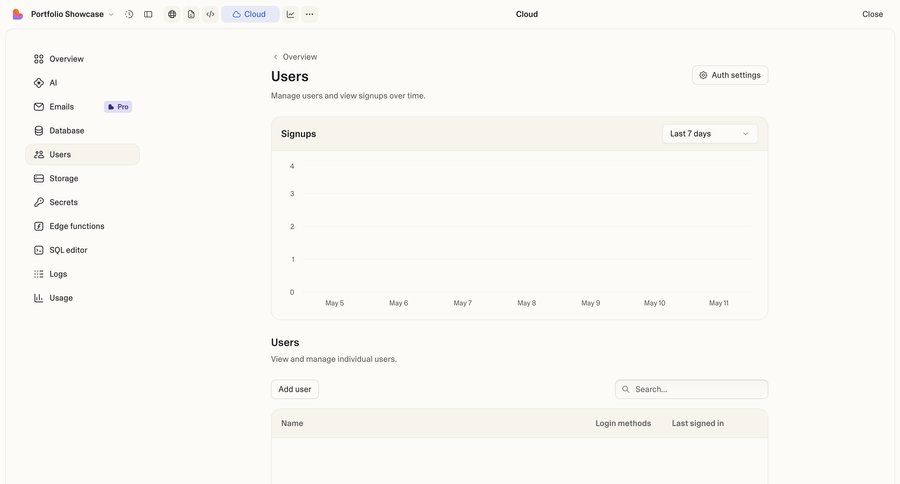Open Storage section

click(82, 179)
